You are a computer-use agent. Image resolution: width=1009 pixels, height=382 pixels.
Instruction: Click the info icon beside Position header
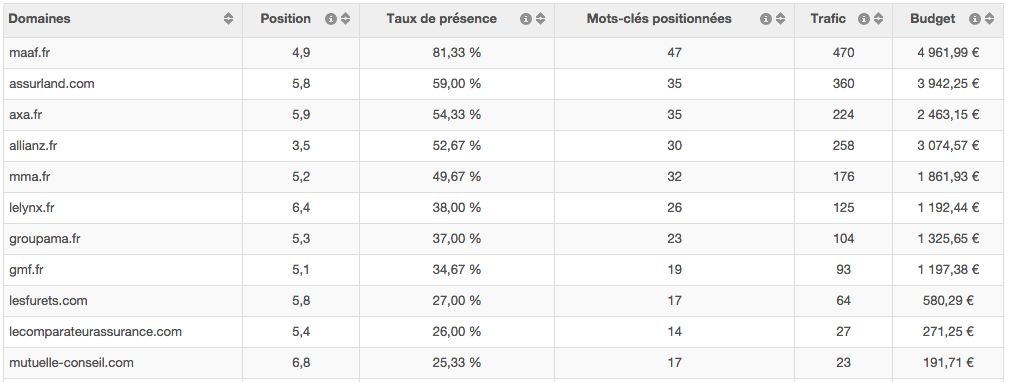point(331,19)
